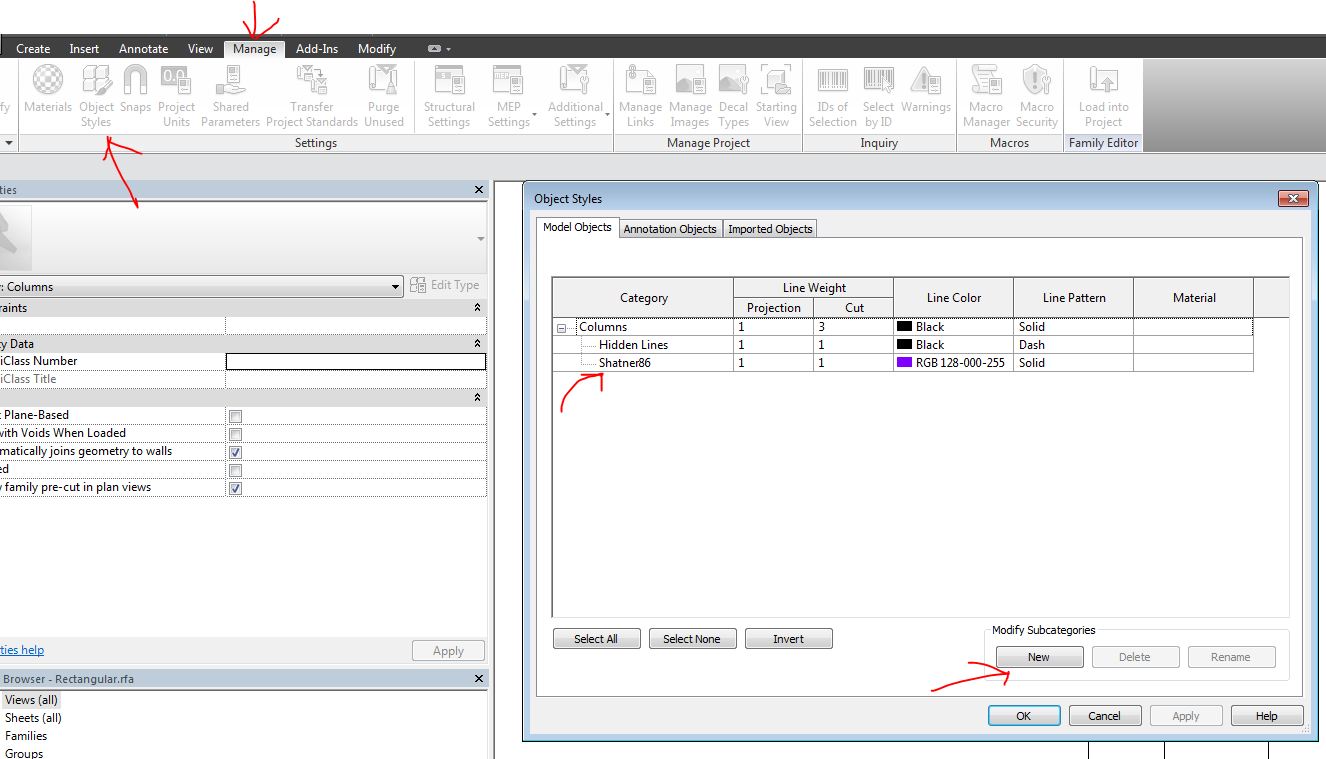Open the Columns family type dropdown

[x=396, y=287]
